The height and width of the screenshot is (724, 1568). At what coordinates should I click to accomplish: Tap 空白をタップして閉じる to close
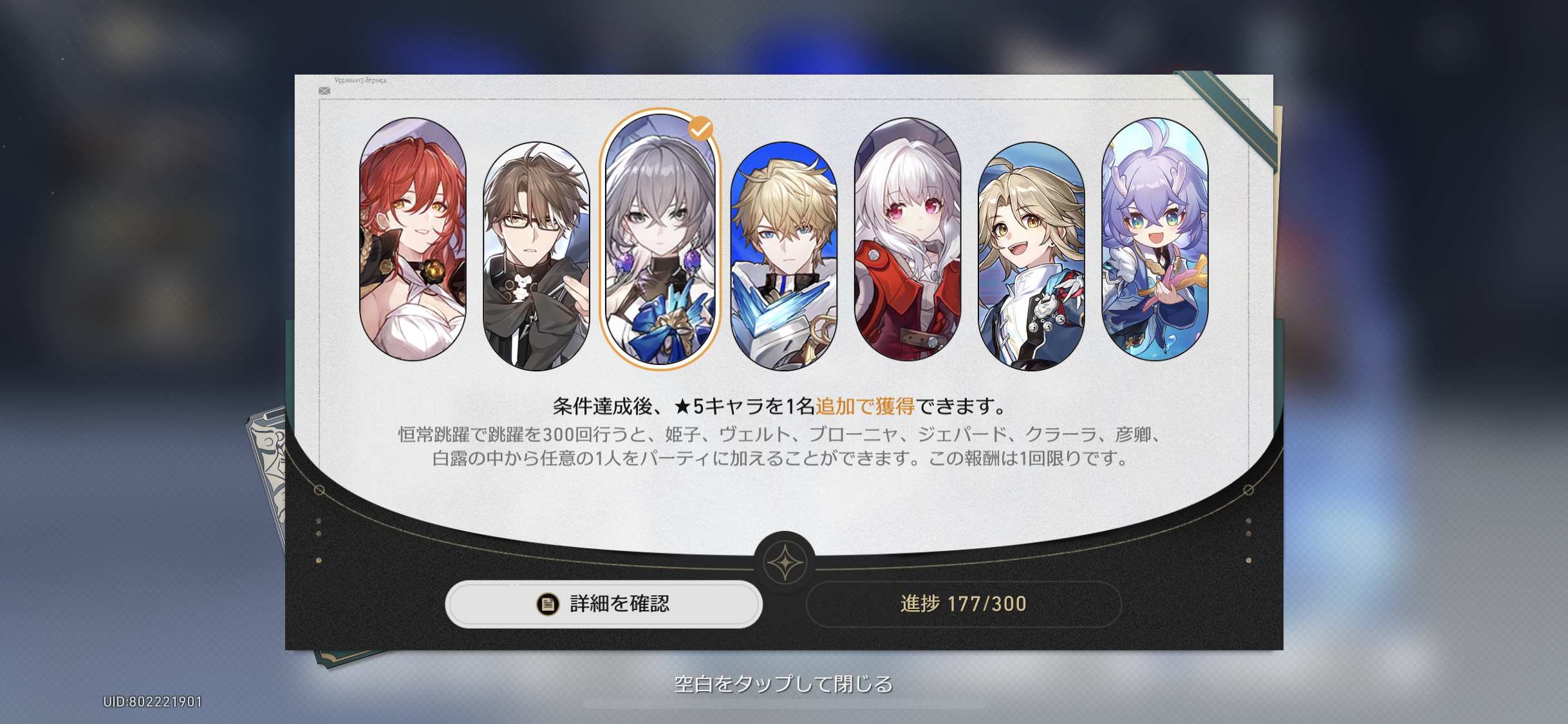pyautogui.click(x=783, y=683)
